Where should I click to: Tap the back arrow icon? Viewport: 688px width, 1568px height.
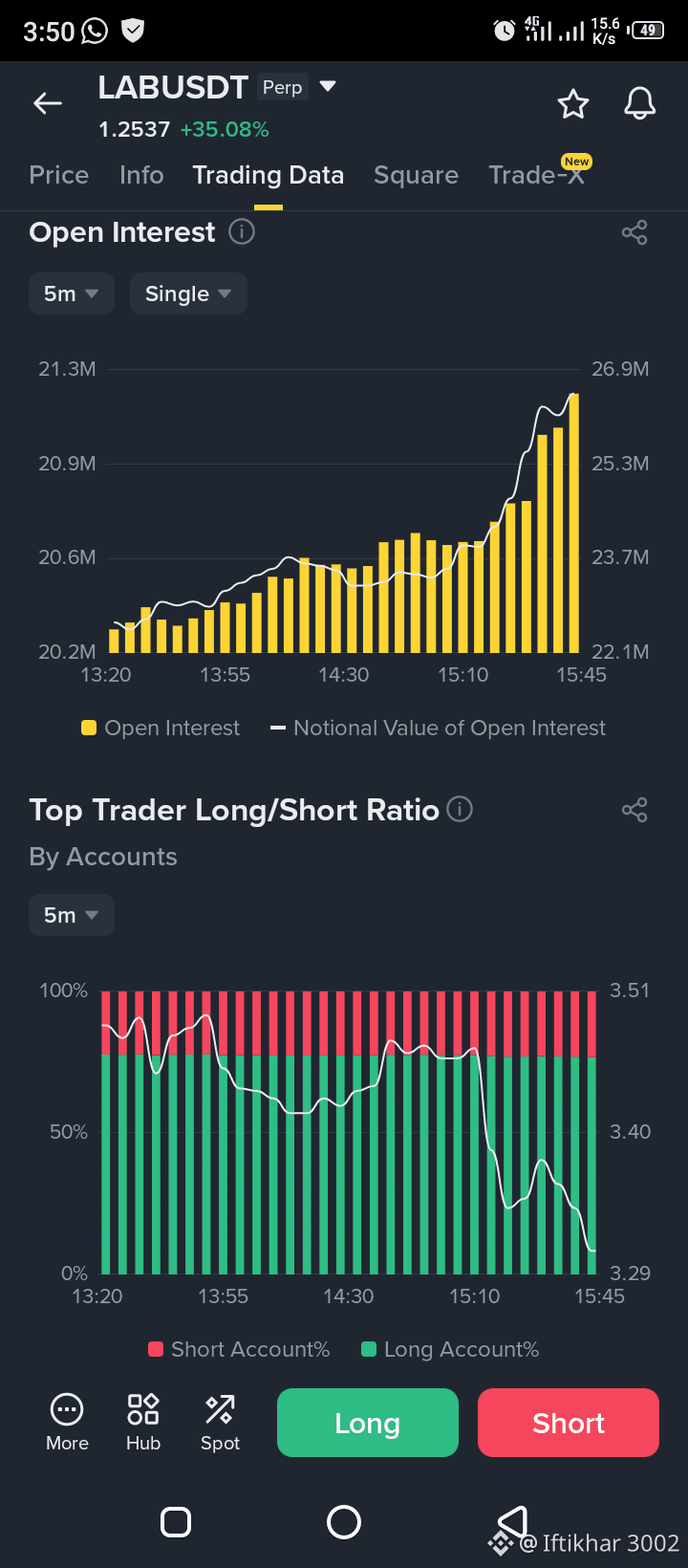[48, 103]
